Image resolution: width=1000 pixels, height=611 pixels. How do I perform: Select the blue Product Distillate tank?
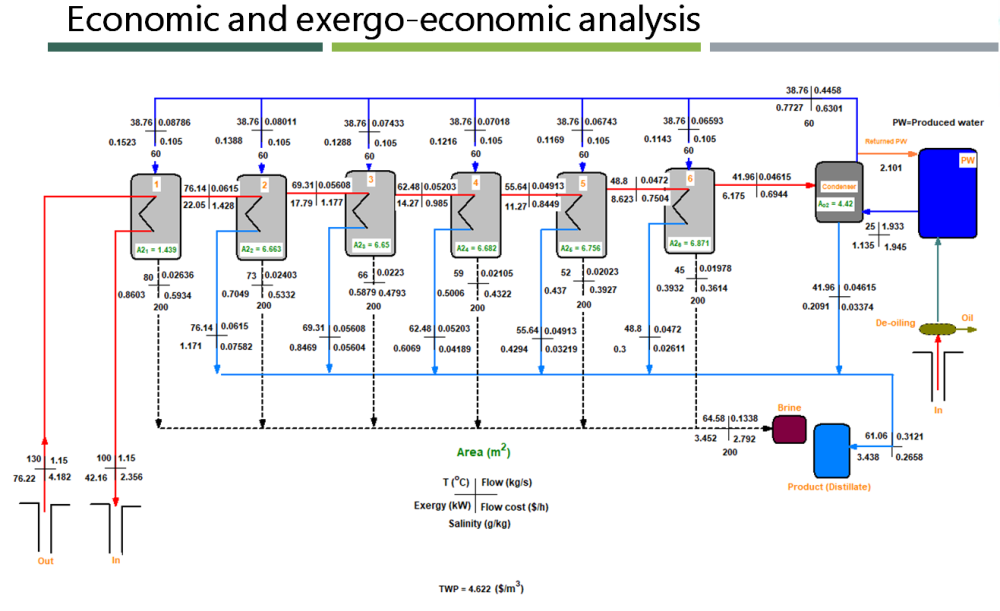coord(830,449)
